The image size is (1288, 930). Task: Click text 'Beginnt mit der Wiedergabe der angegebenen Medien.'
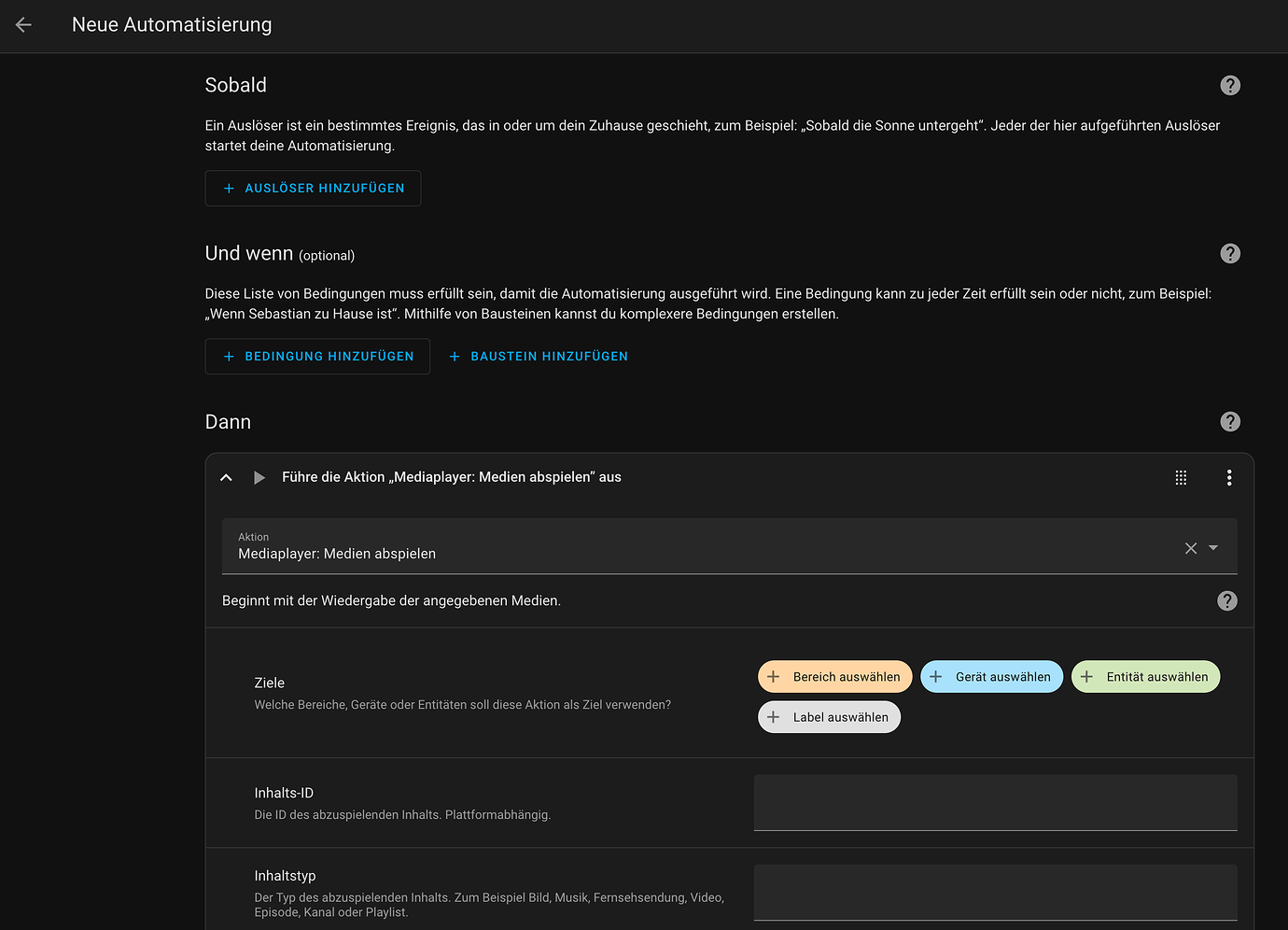[x=391, y=601]
